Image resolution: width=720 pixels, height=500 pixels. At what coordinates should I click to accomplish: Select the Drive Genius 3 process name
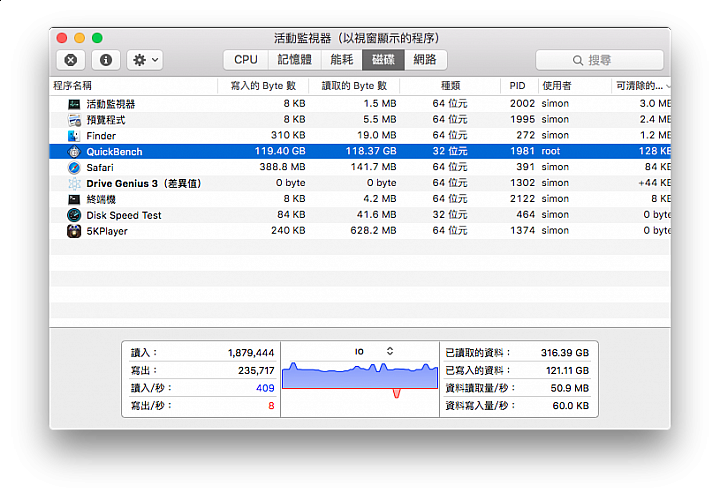pos(144,184)
